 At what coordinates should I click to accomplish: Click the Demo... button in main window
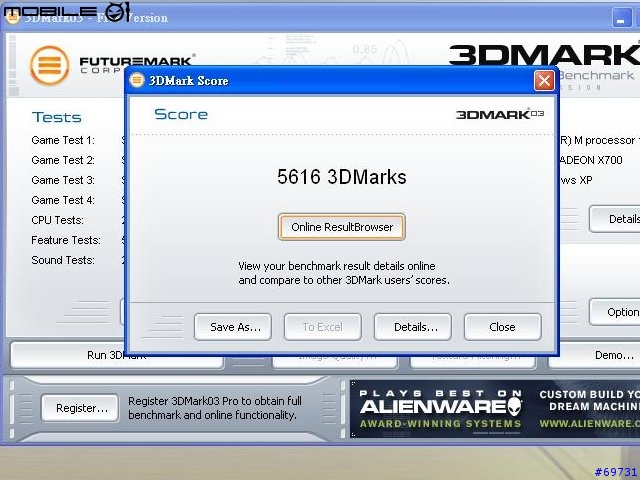tap(596, 355)
